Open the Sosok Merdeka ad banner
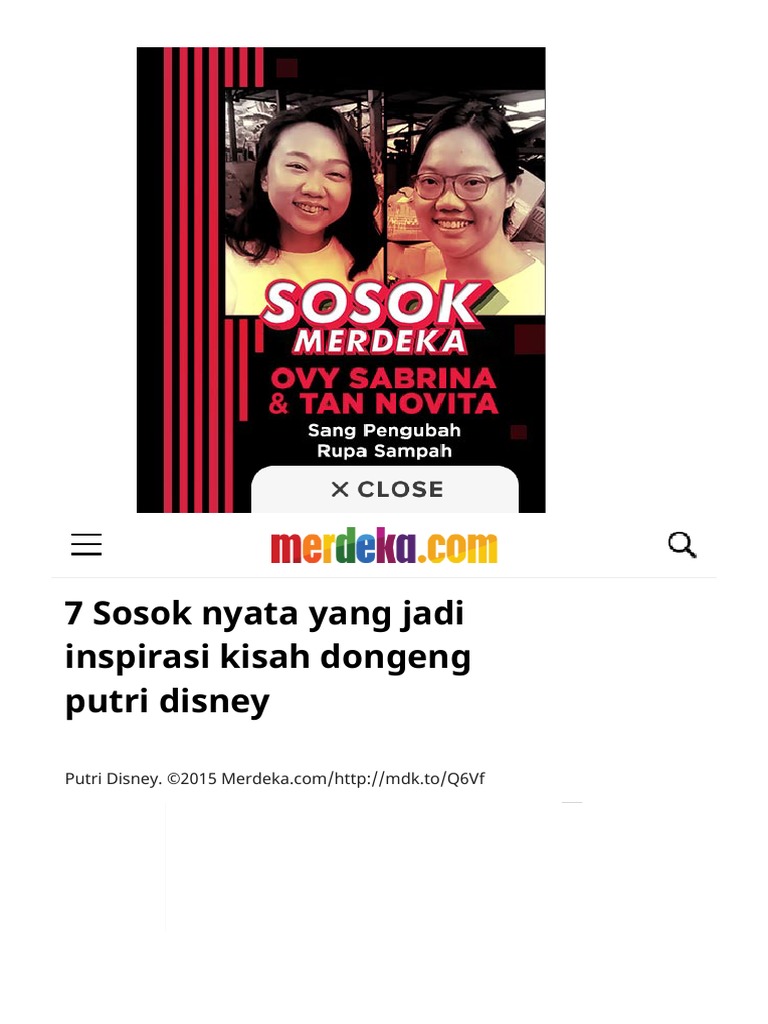 click(341, 280)
